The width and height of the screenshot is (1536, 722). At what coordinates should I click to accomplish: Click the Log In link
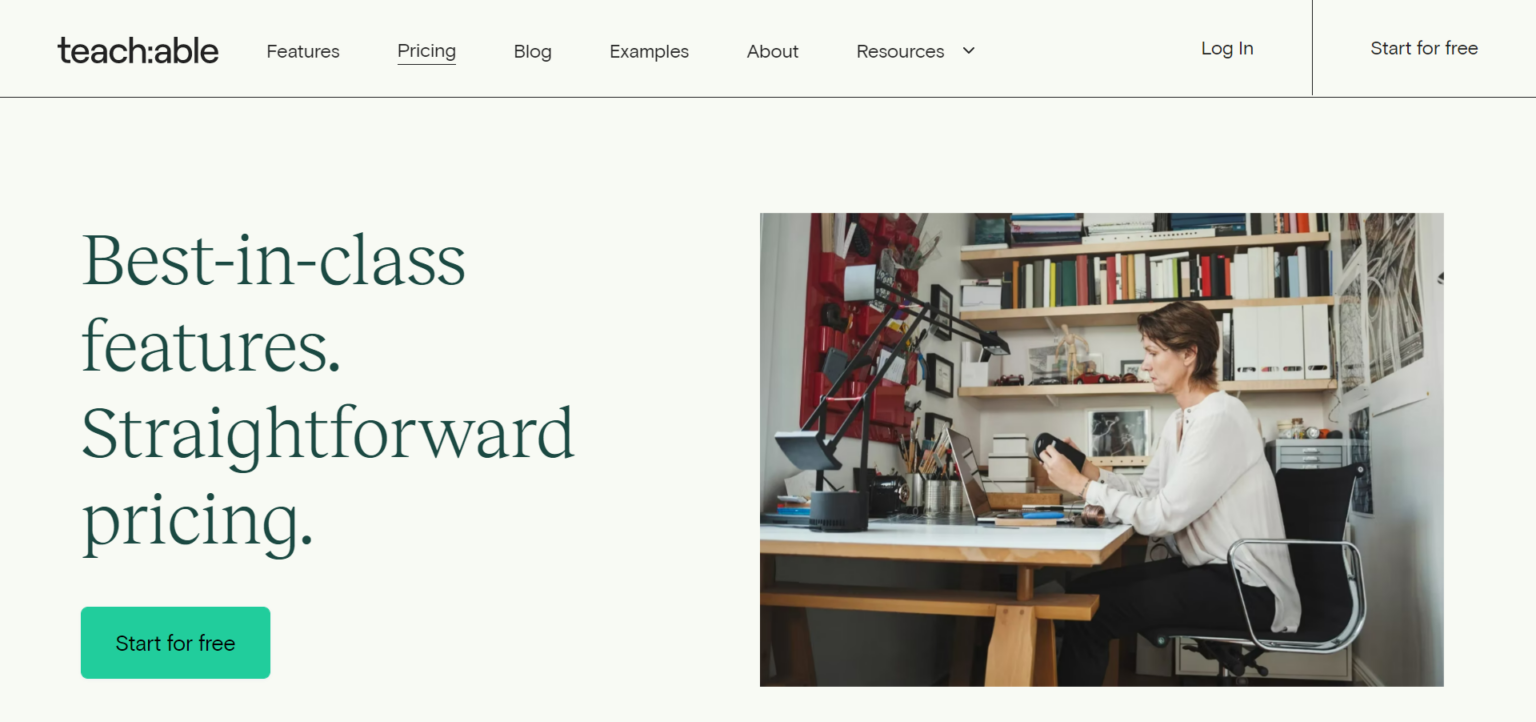[1227, 48]
